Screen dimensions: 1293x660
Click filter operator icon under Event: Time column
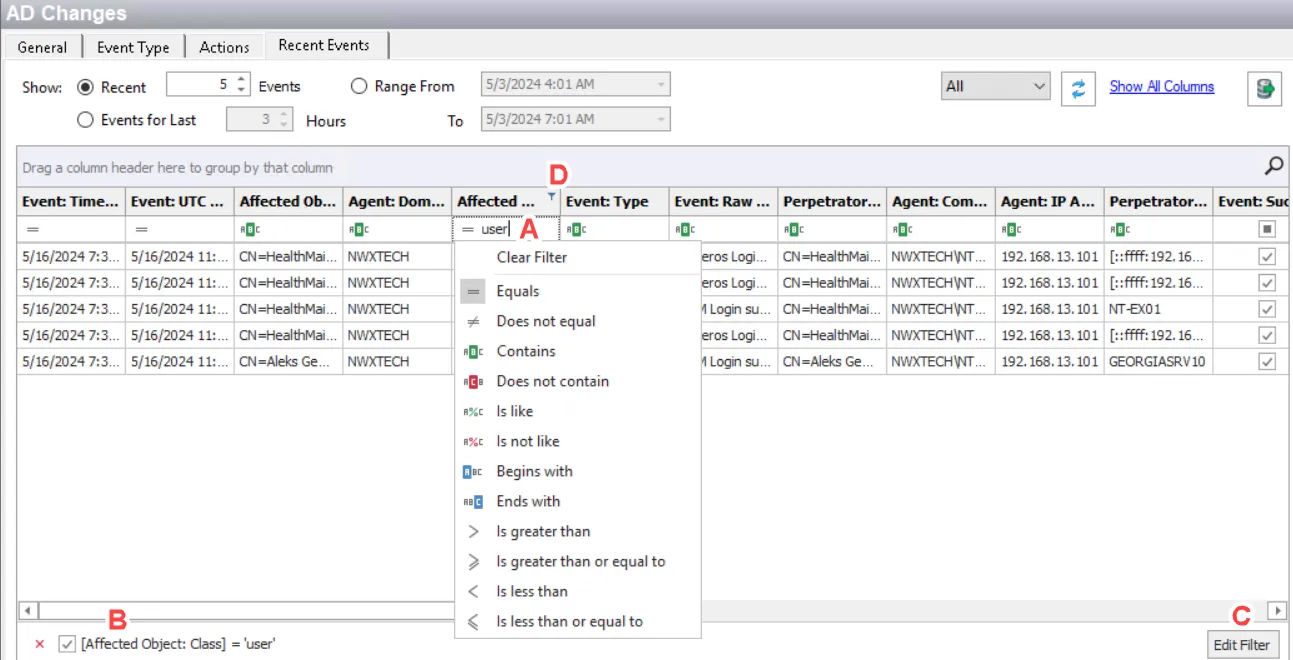pyautogui.click(x=32, y=229)
